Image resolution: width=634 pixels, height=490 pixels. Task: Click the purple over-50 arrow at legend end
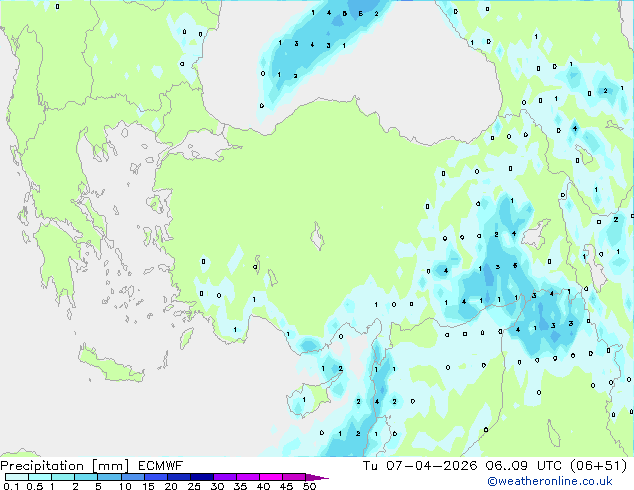317,477
